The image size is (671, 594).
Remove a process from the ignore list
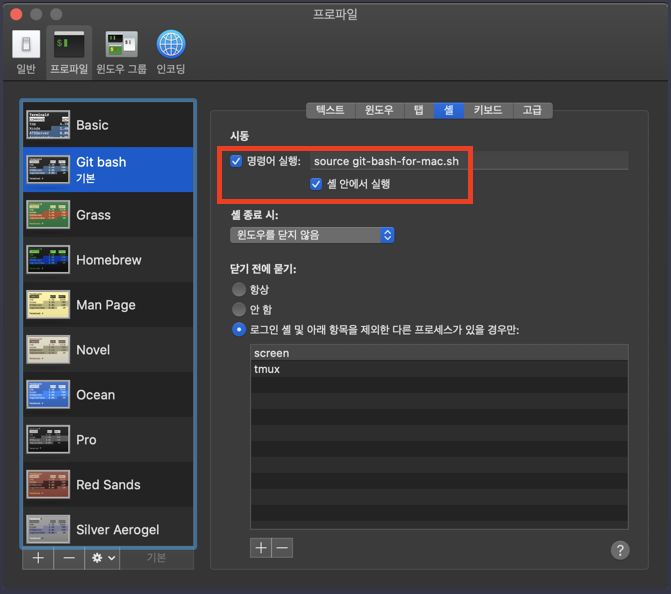(282, 548)
